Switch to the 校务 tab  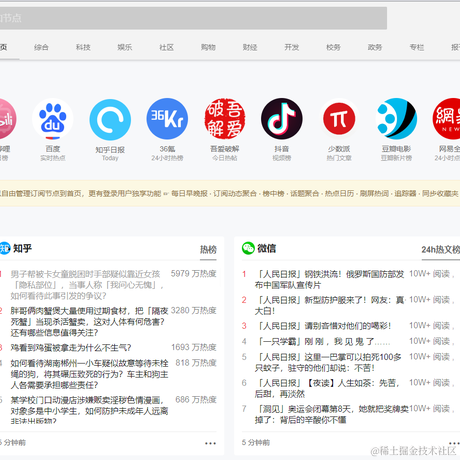pyautogui.click(x=333, y=47)
